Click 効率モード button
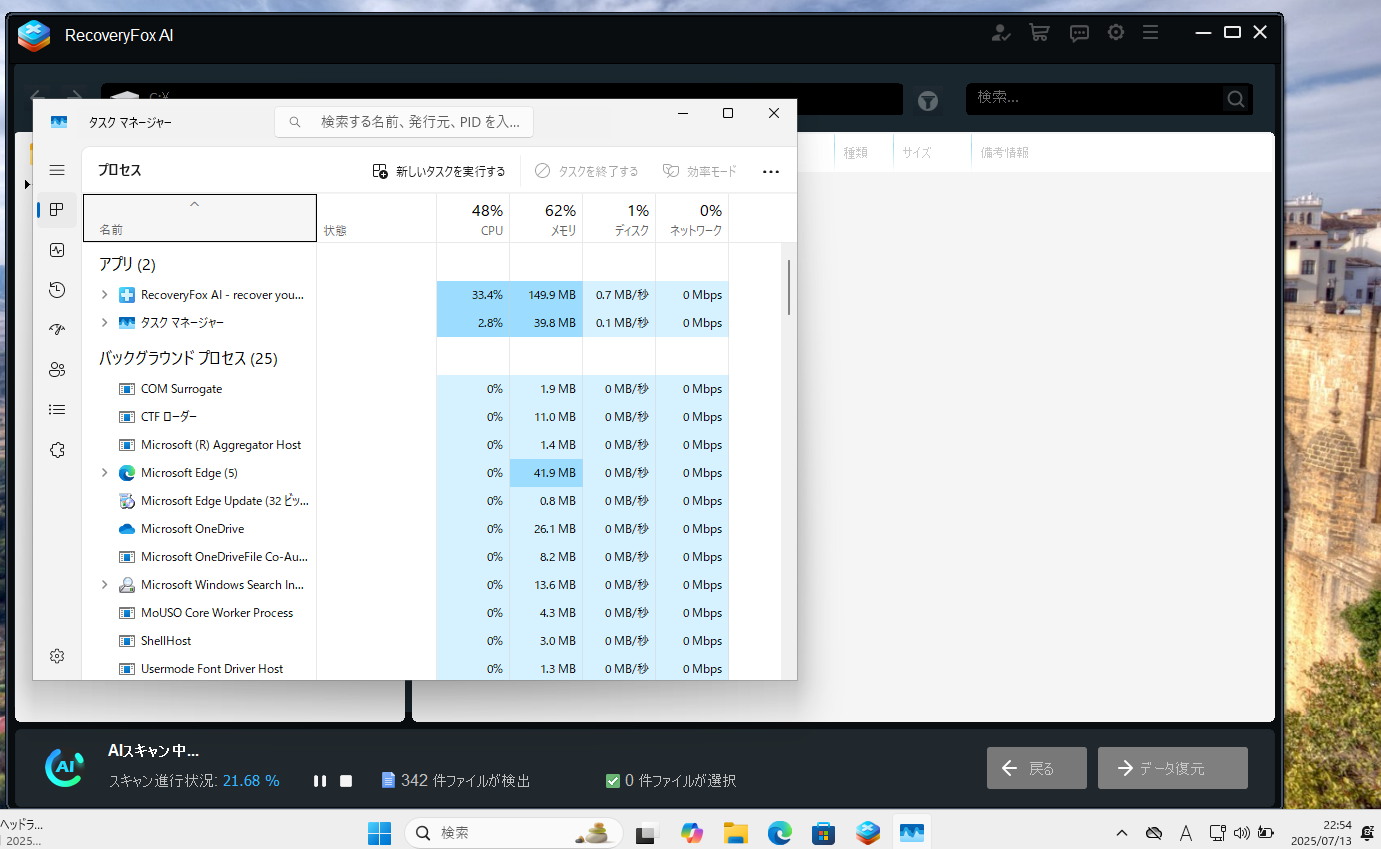The image size is (1381, 849). (x=700, y=171)
